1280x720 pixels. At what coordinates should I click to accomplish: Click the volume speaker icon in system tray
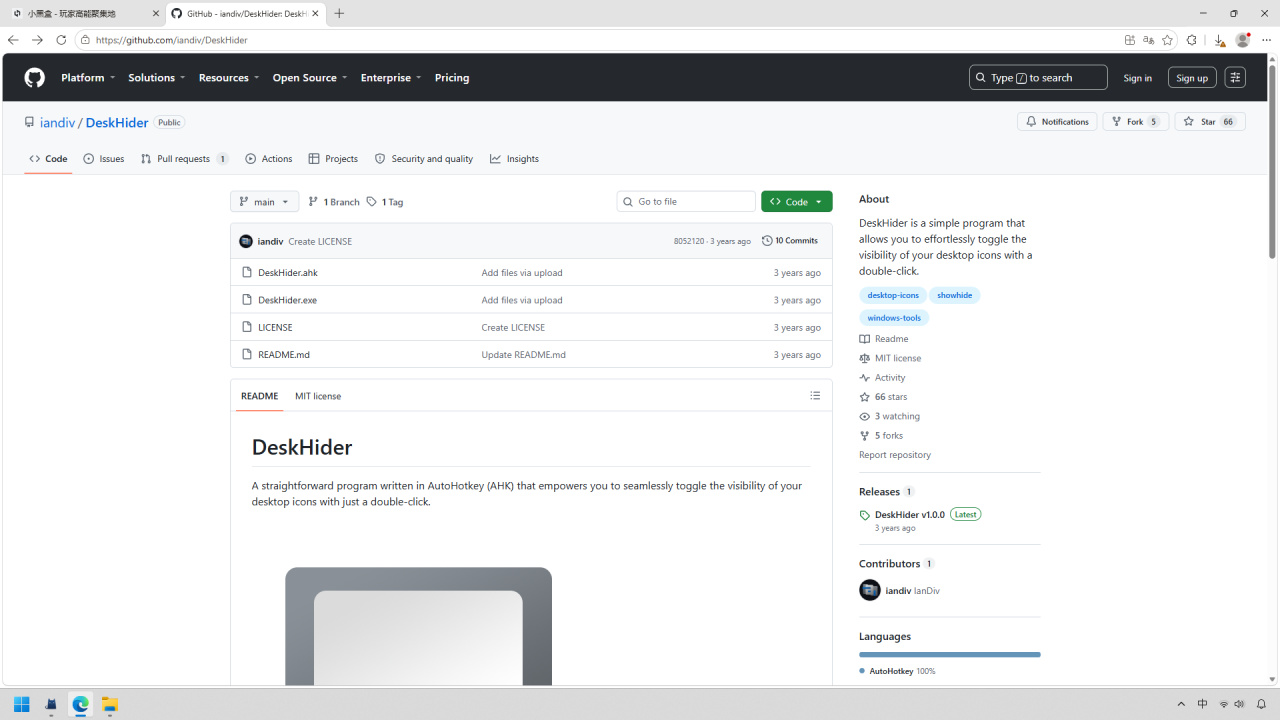tap(1240, 705)
